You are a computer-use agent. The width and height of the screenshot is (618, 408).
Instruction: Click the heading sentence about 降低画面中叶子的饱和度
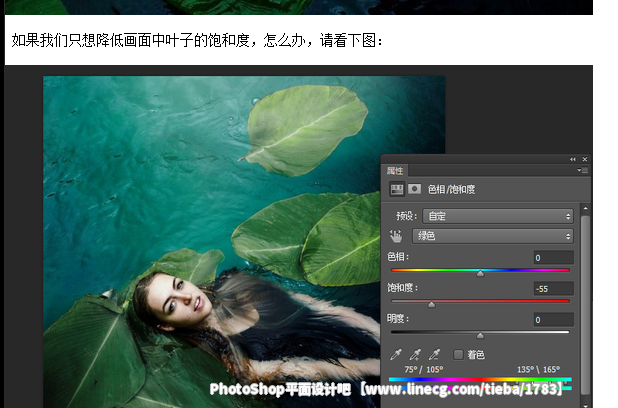(x=197, y=40)
